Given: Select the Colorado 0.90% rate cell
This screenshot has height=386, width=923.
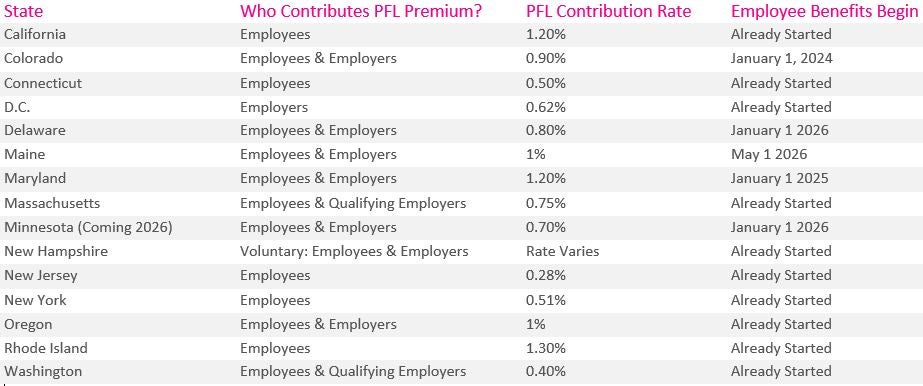Looking at the screenshot, I should tap(546, 58).
